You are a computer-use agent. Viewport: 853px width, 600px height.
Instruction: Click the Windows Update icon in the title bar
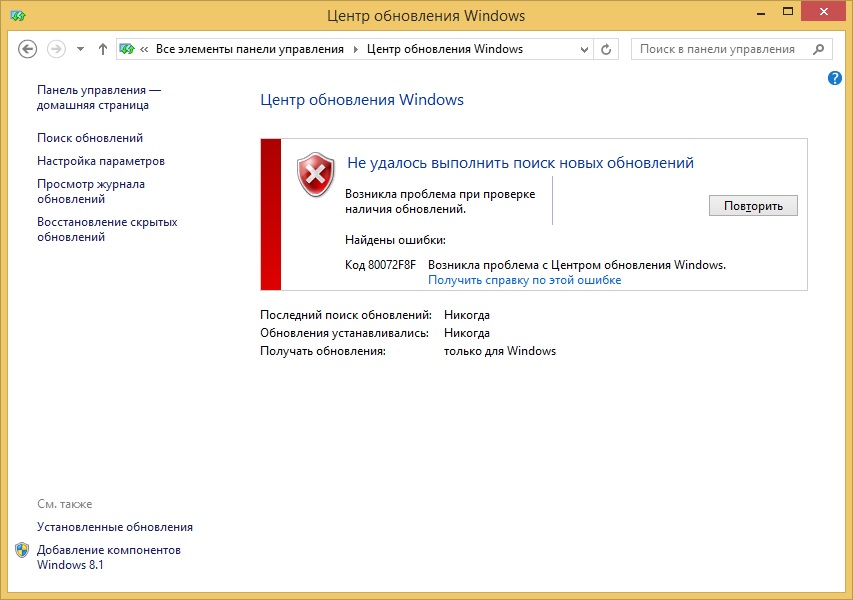16,16
